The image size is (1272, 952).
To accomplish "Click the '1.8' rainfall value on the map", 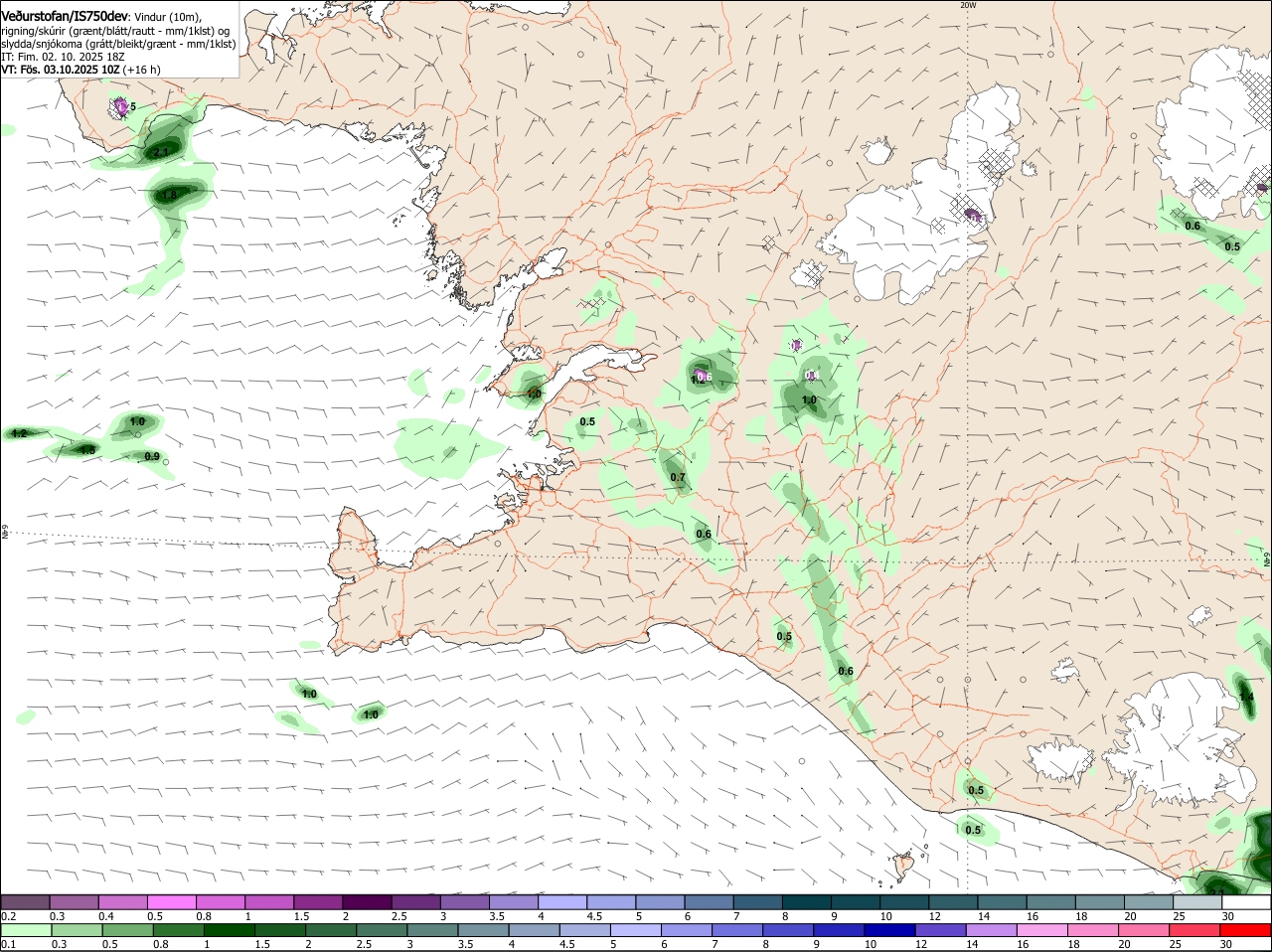I will pyautogui.click(x=169, y=196).
